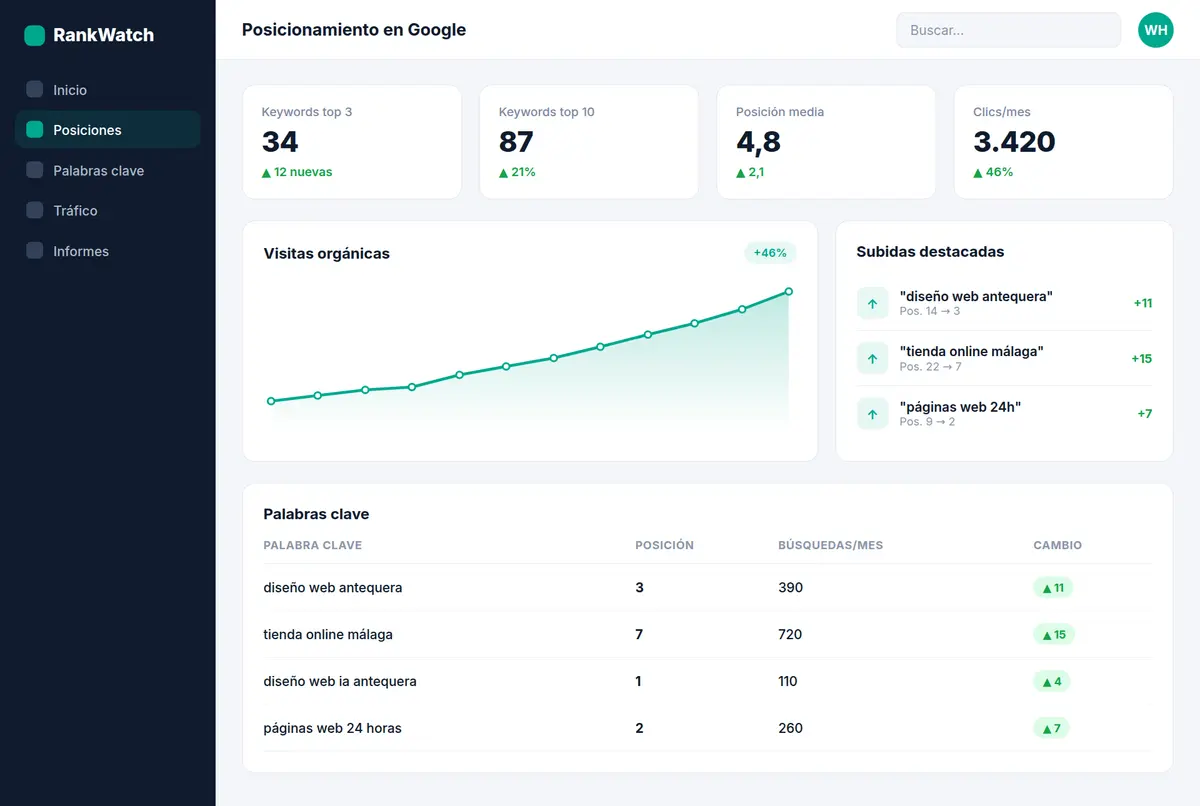The width and height of the screenshot is (1200, 806).
Task: Click up-arrow icon beside "diseño web antequera"
Action: 872,303
